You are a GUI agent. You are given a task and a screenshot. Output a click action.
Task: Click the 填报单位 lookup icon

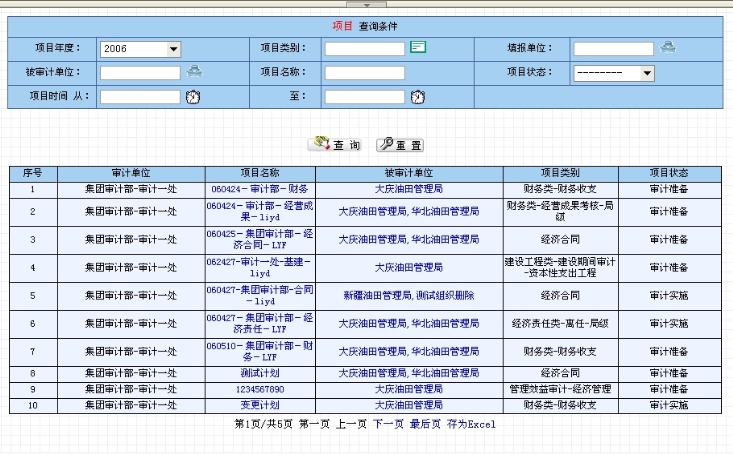point(668,47)
